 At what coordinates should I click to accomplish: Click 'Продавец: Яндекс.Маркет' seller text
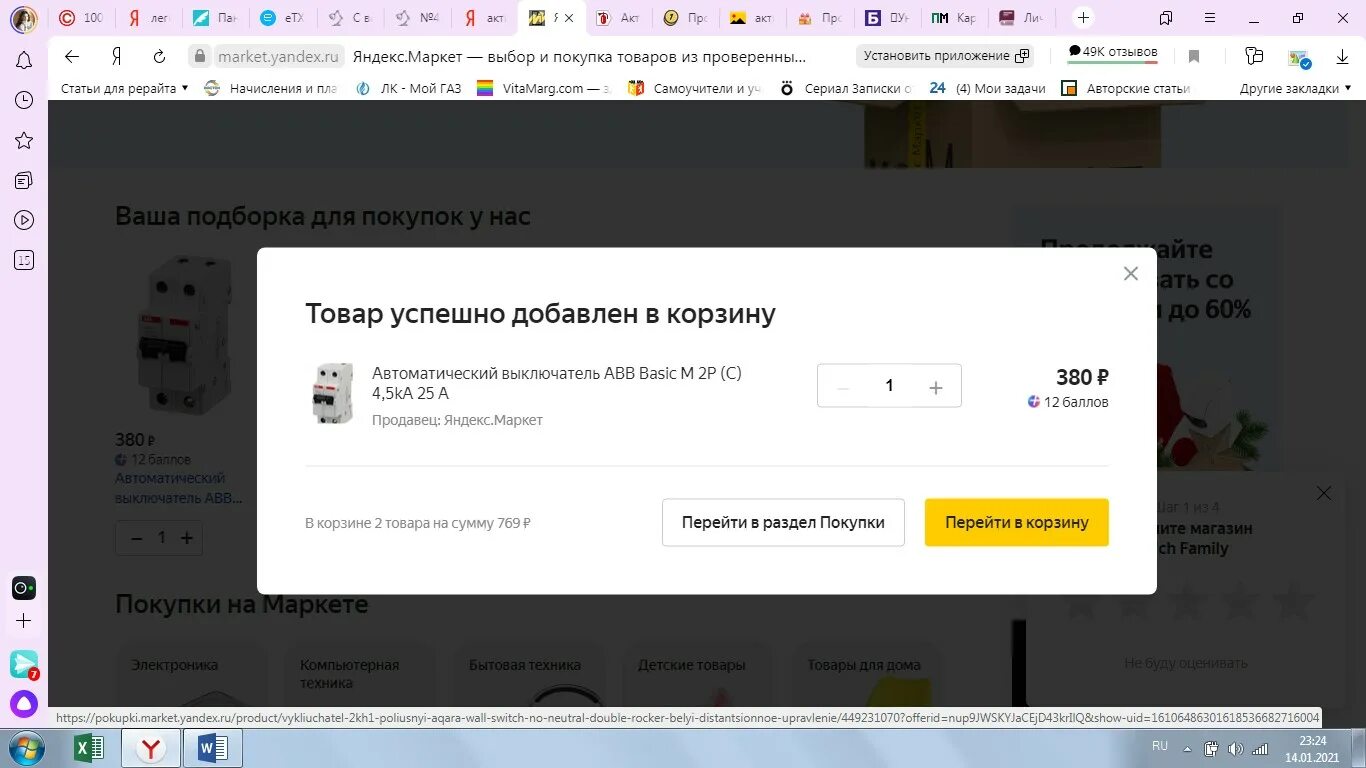coord(457,420)
